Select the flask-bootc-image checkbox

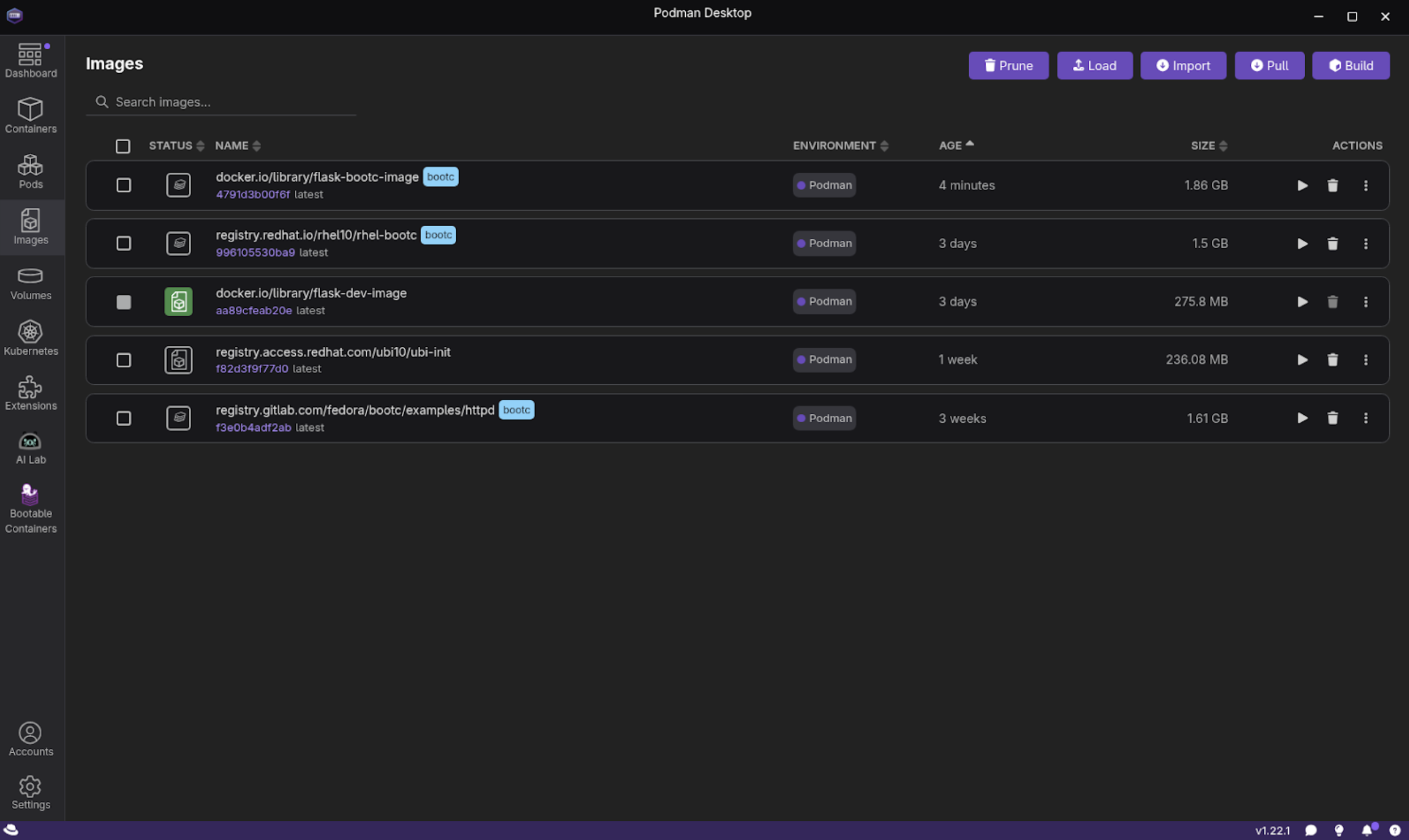tap(123, 185)
